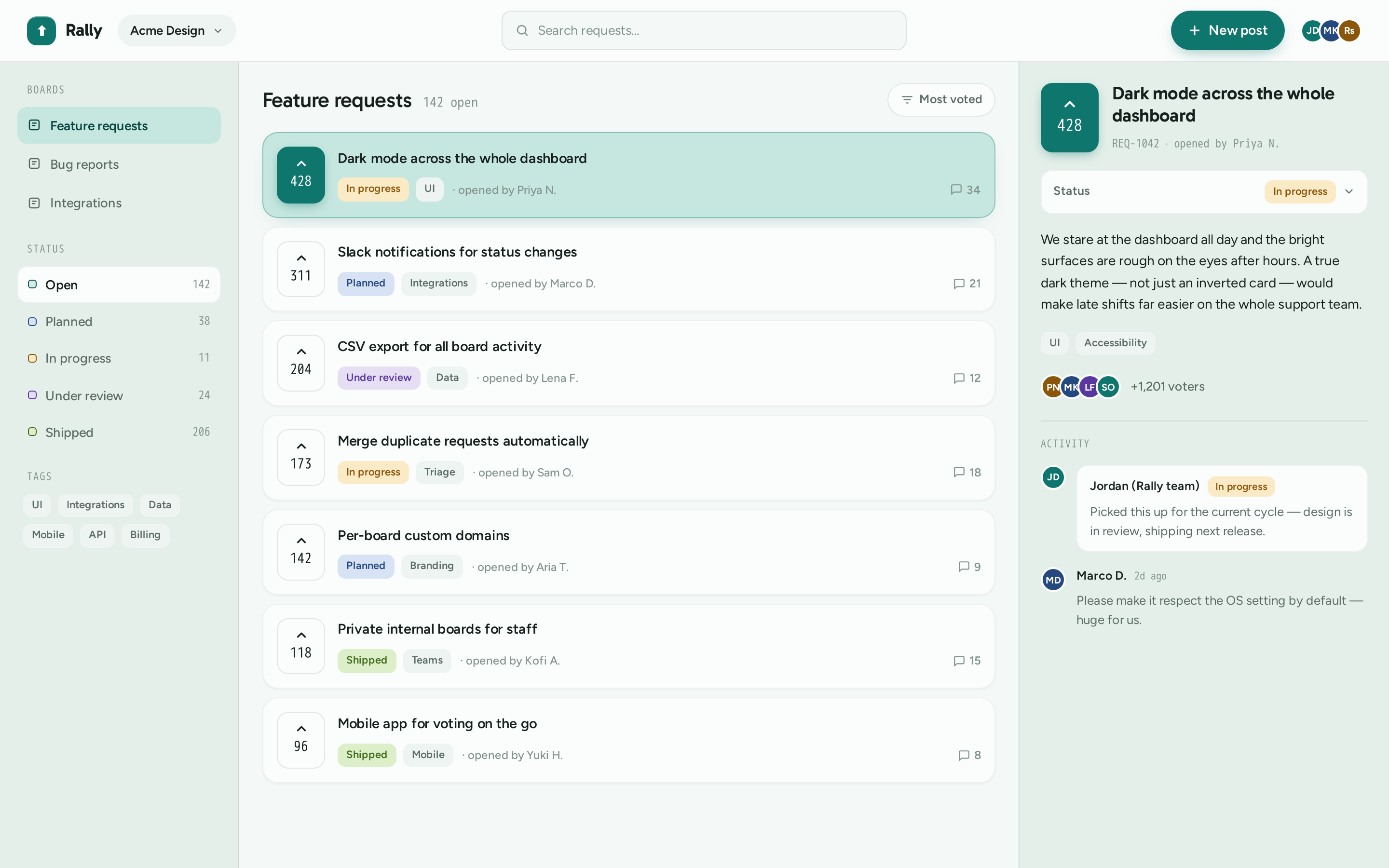1389x868 pixels.
Task: Create a New post
Action: pos(1227,30)
